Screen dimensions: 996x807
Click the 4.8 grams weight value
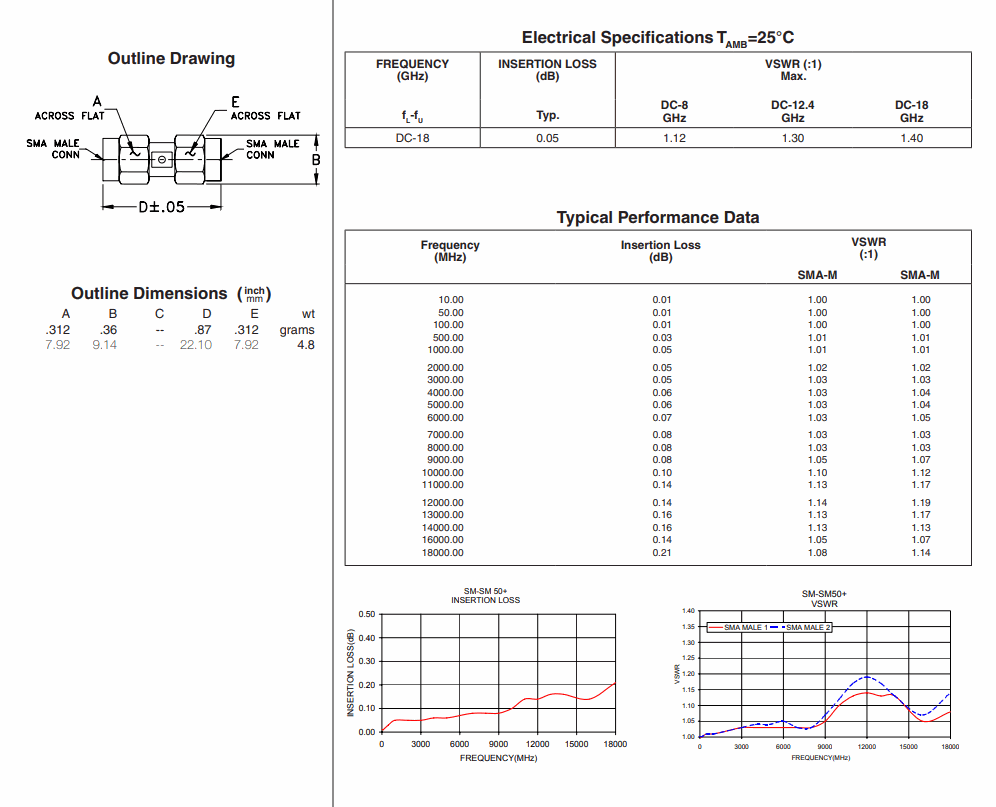[305, 345]
